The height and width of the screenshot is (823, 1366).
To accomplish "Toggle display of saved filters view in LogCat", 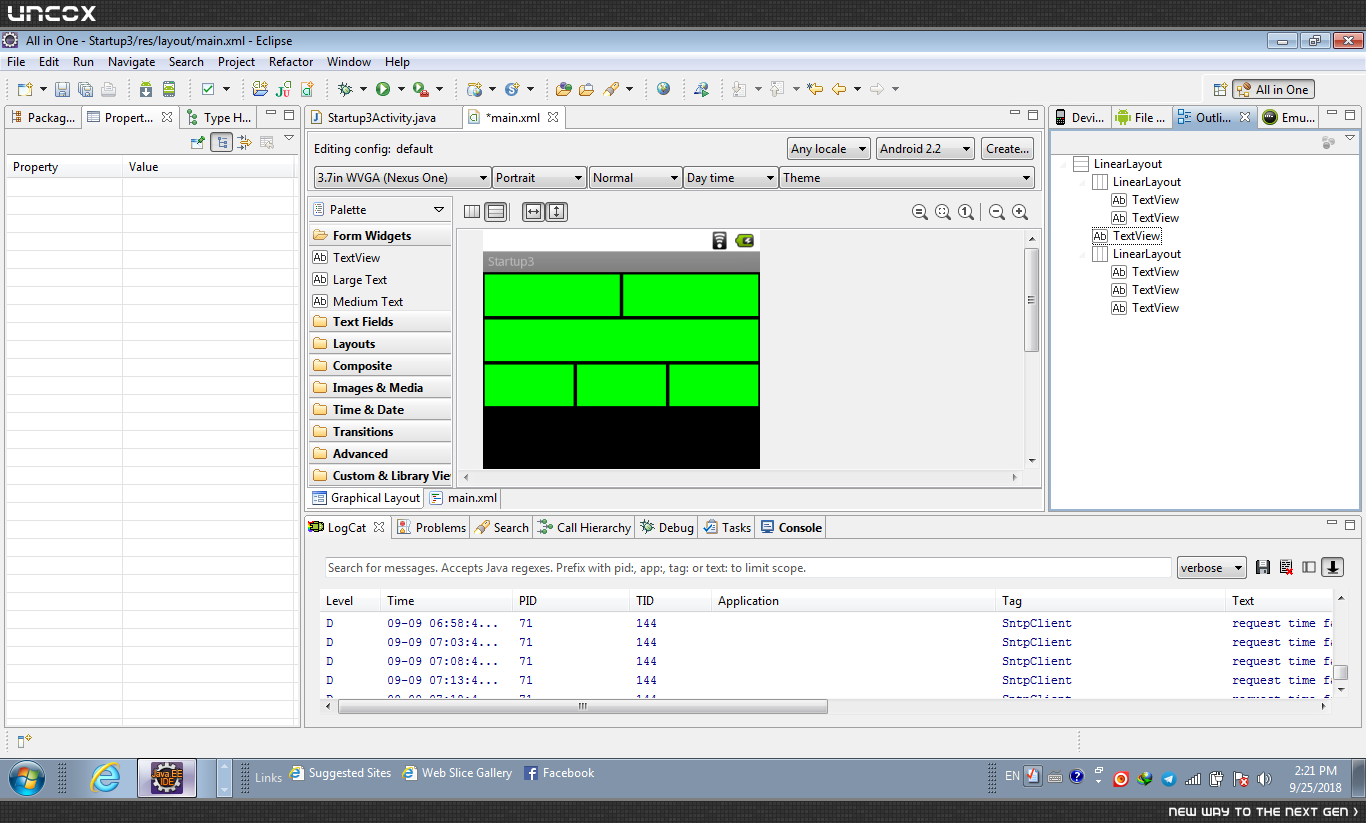I will point(1309,568).
